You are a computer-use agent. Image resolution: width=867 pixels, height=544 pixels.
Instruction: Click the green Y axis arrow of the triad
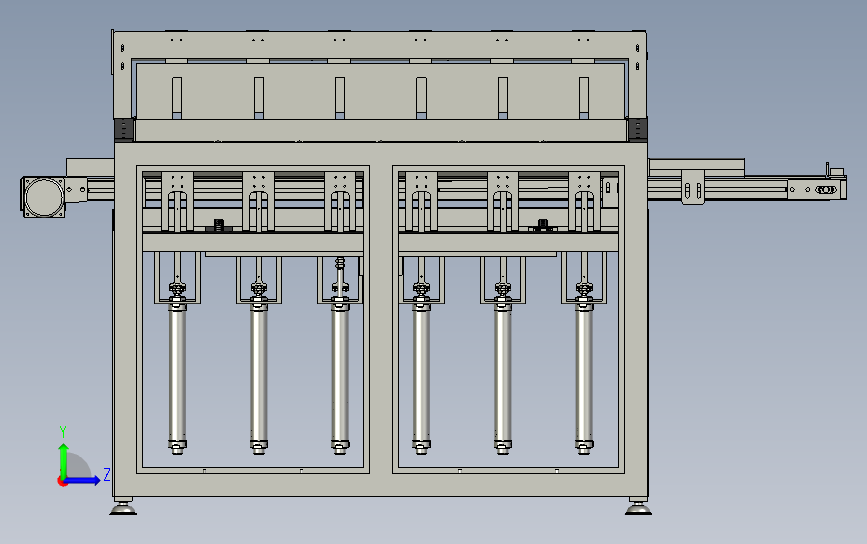click(63, 460)
